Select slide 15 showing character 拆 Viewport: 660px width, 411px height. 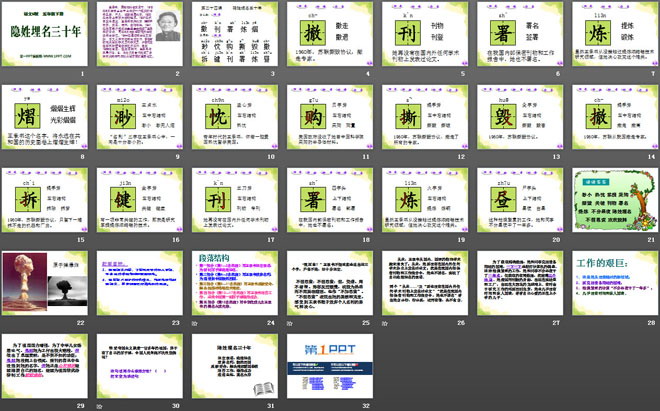coord(45,200)
